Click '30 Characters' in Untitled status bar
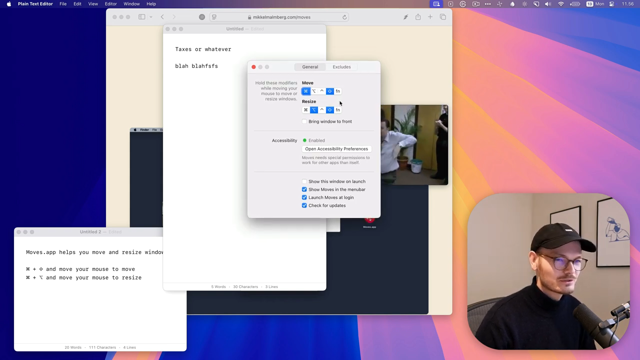Viewport: 640px width, 360px height. [x=245, y=287]
